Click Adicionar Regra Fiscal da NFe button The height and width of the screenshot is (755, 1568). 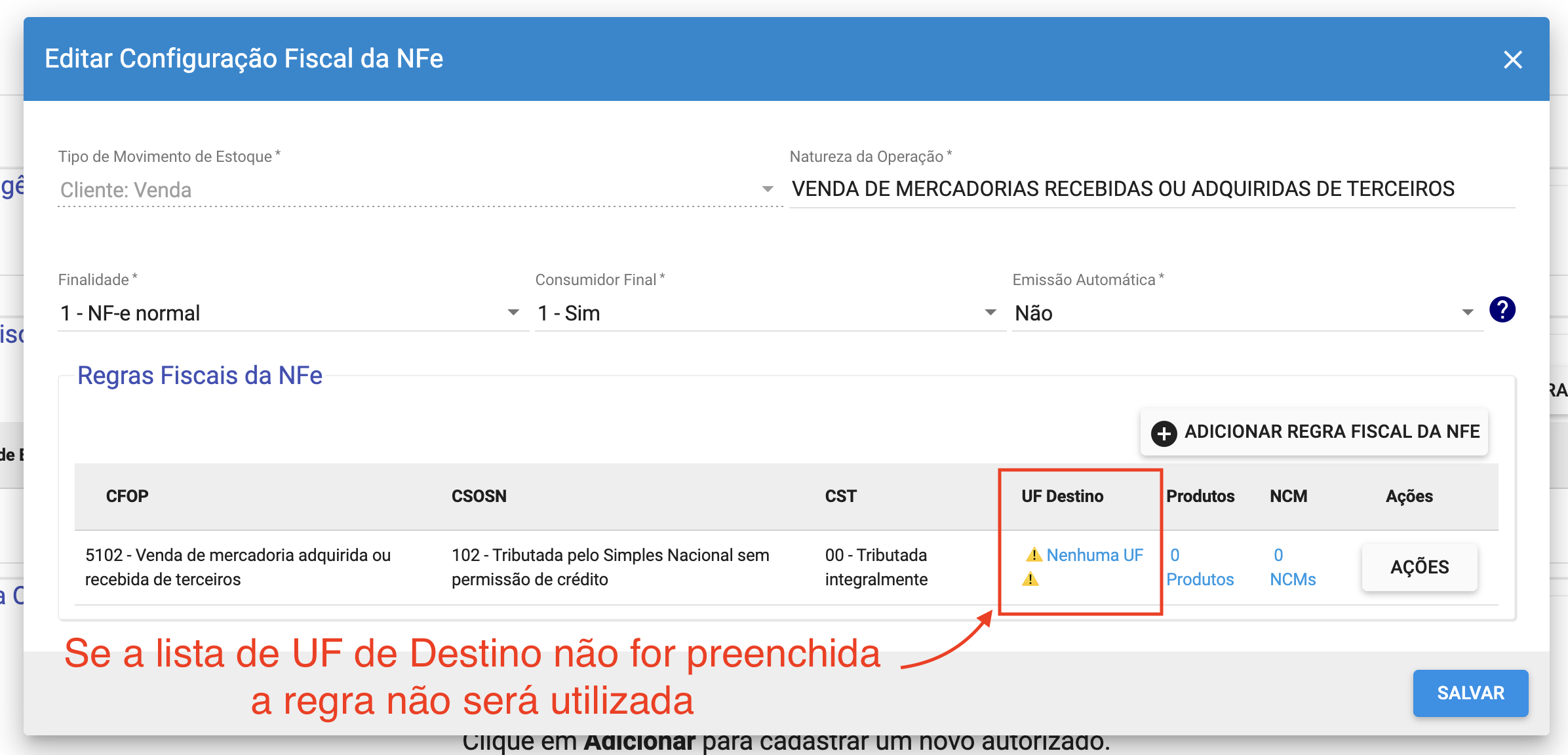pos(1314,432)
